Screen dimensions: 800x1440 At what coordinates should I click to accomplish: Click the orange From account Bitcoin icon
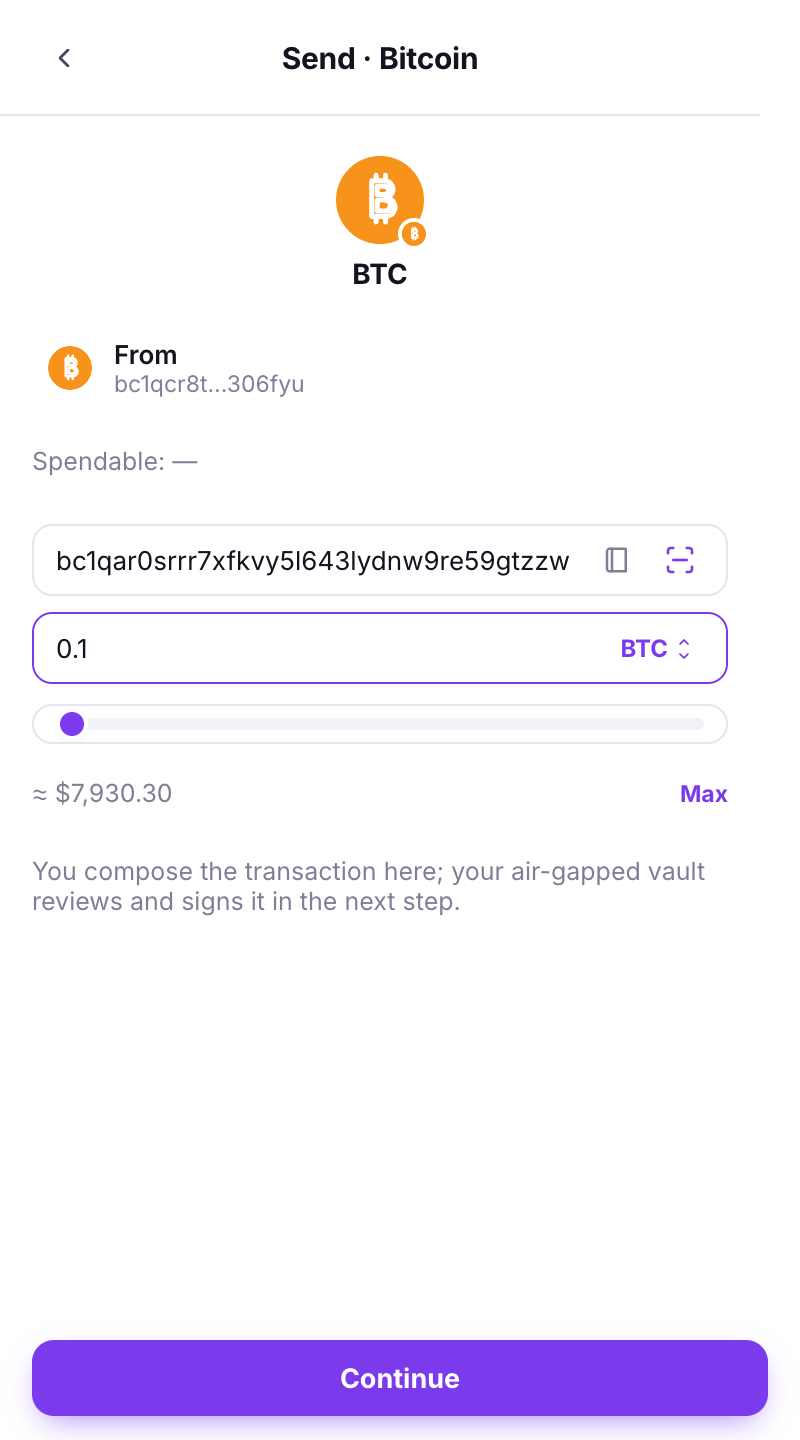(70, 368)
